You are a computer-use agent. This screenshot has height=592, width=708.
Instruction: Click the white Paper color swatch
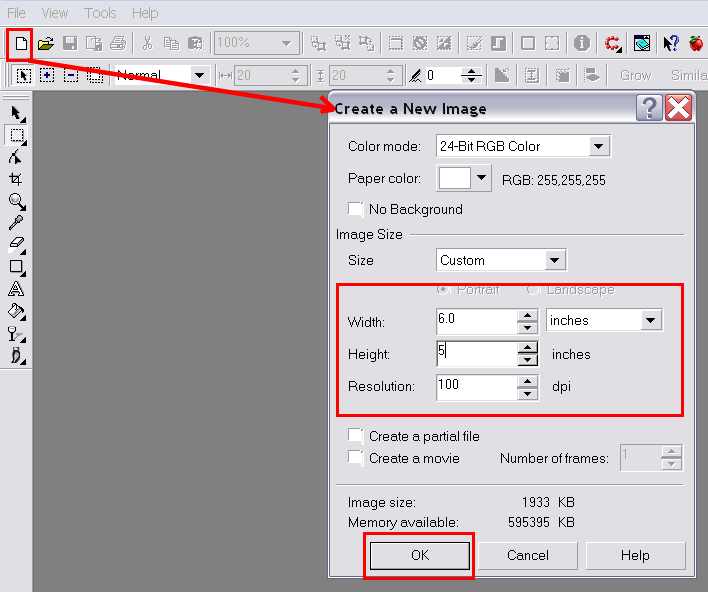click(x=454, y=179)
